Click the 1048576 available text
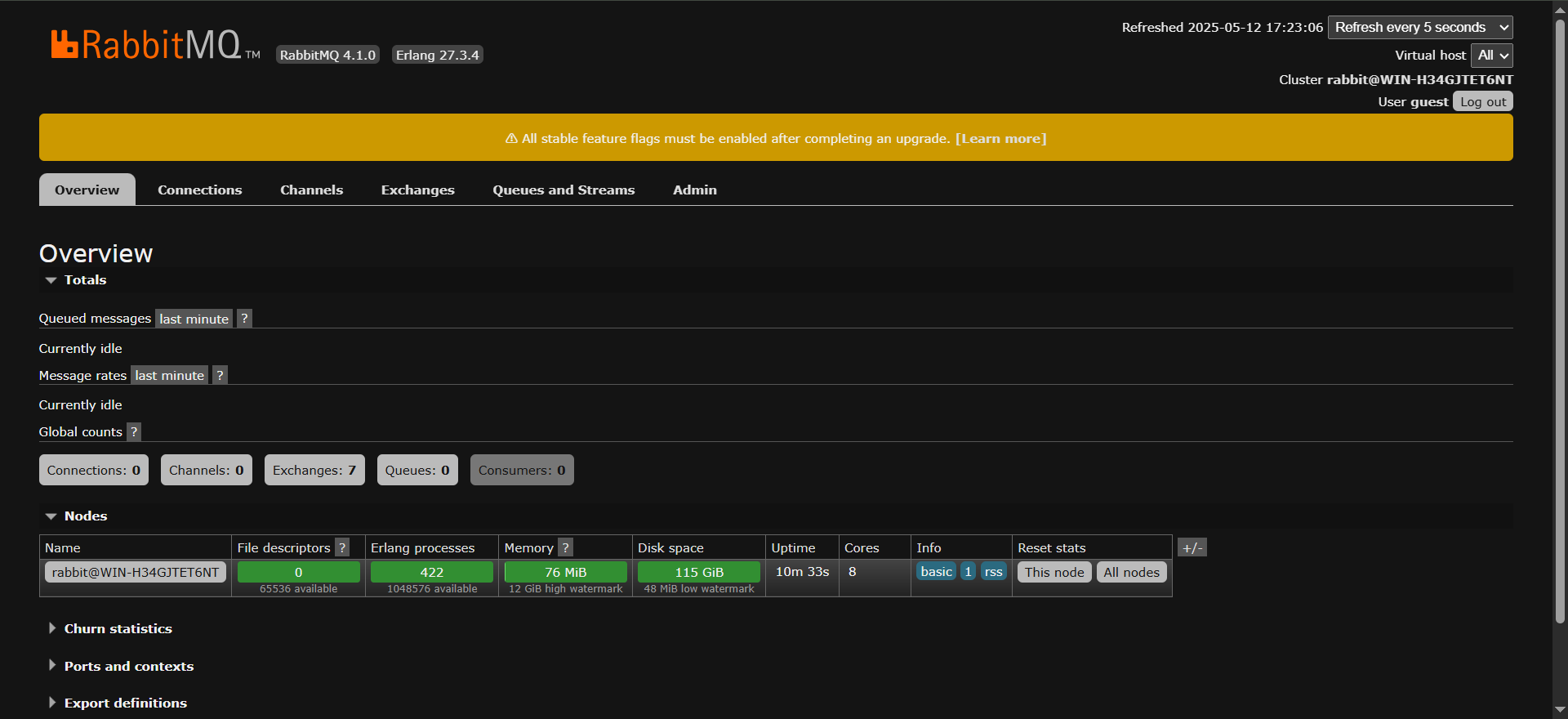 (x=432, y=588)
